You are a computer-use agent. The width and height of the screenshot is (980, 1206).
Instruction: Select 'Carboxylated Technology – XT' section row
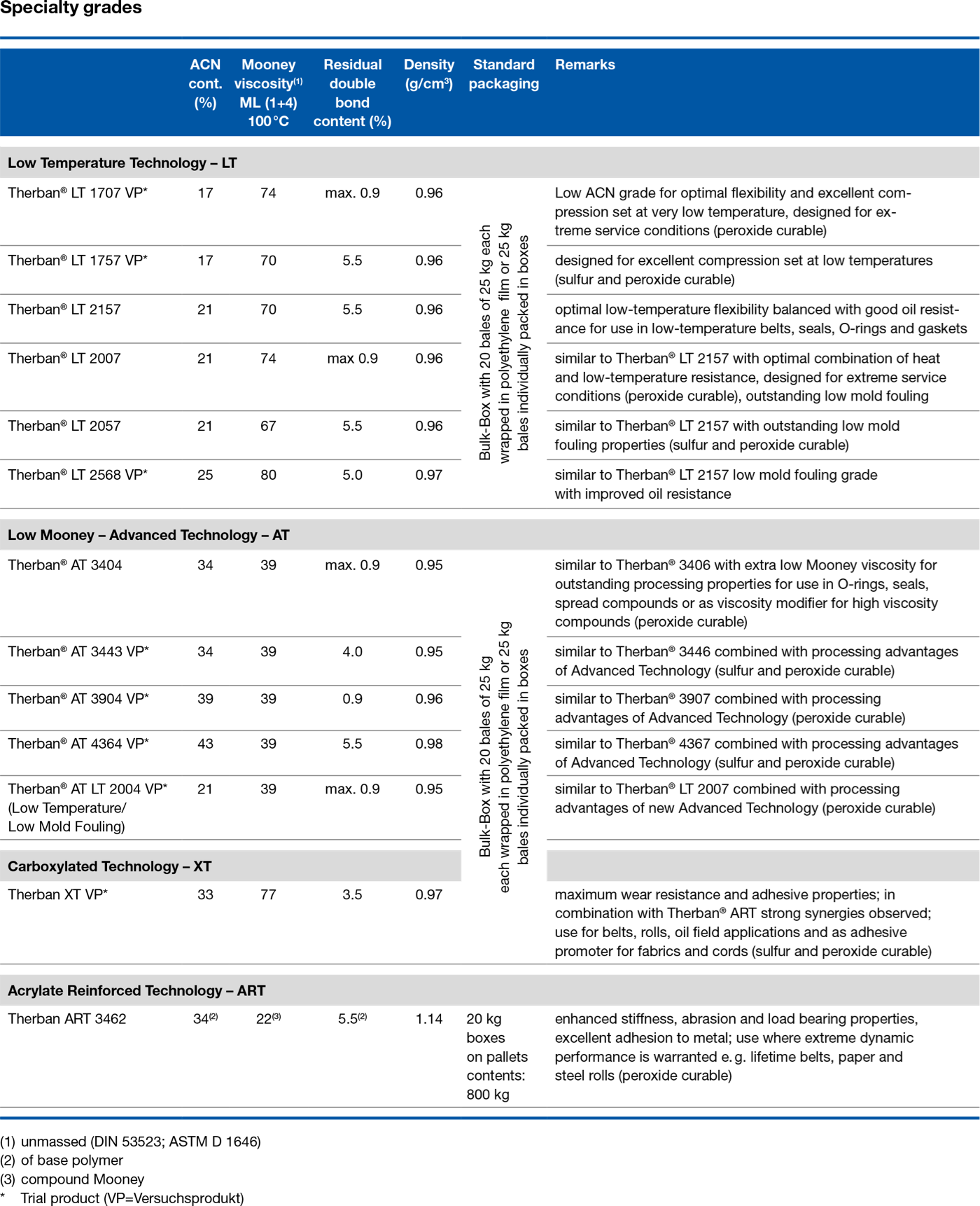point(230,866)
